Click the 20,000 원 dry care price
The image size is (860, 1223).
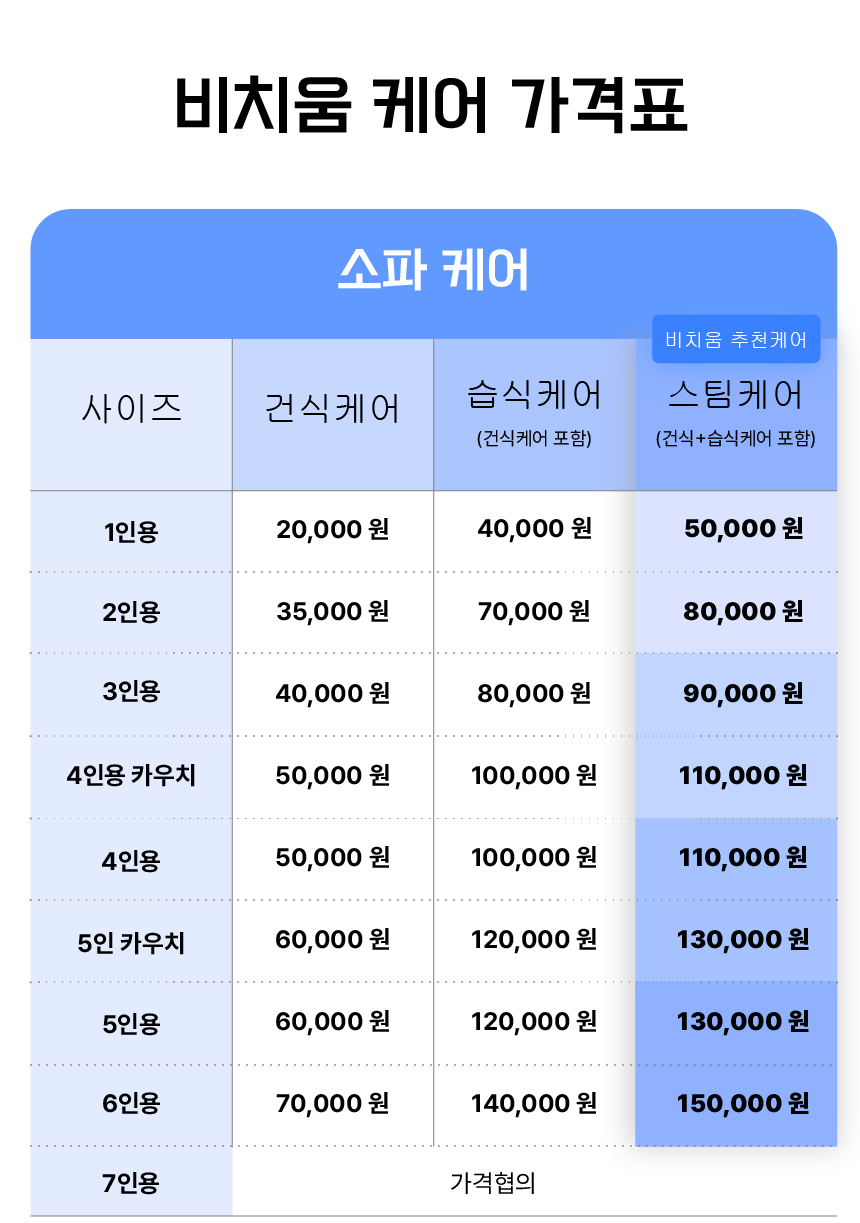(x=332, y=530)
